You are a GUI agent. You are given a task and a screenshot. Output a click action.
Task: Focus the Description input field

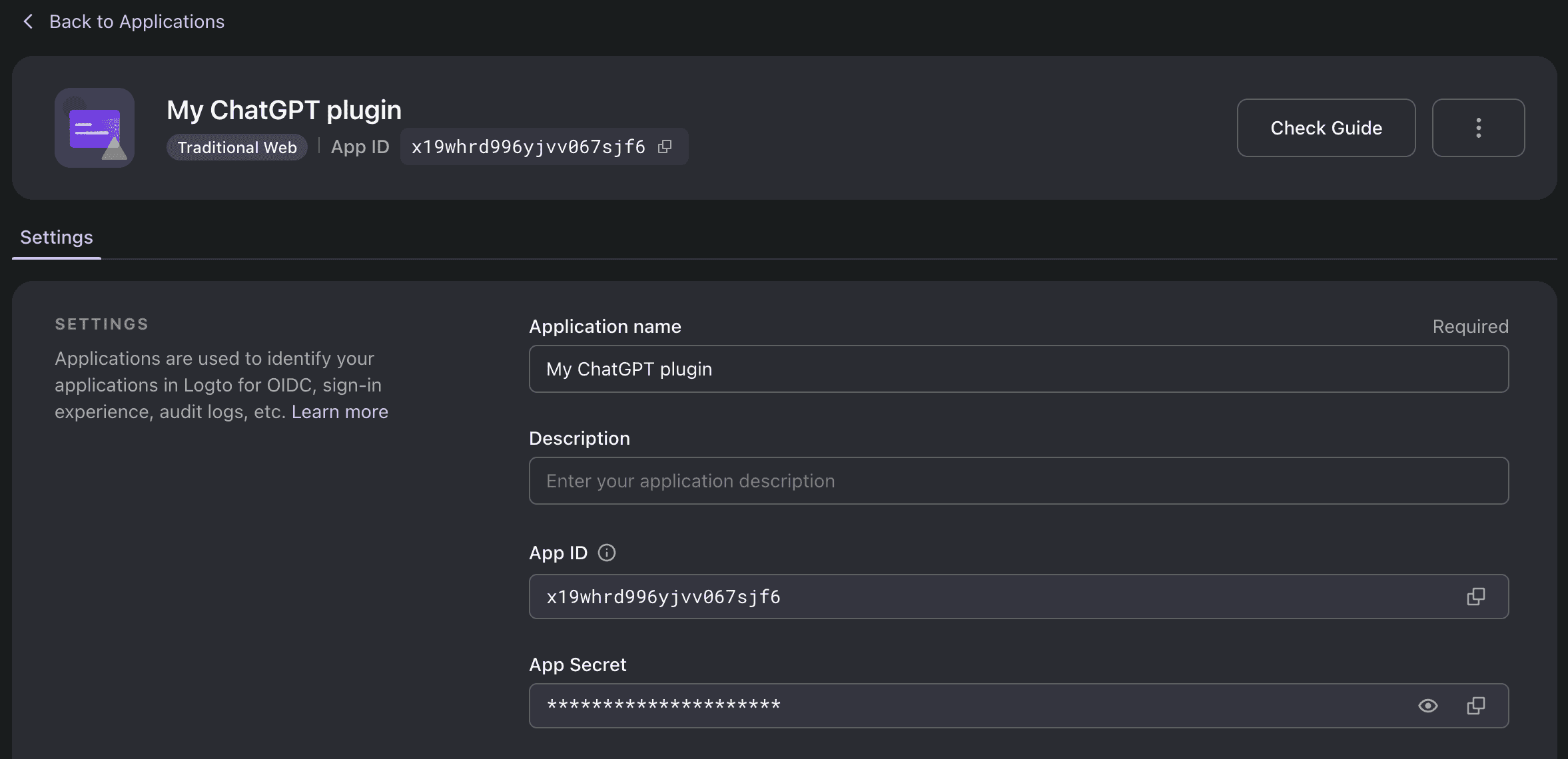pos(1018,481)
